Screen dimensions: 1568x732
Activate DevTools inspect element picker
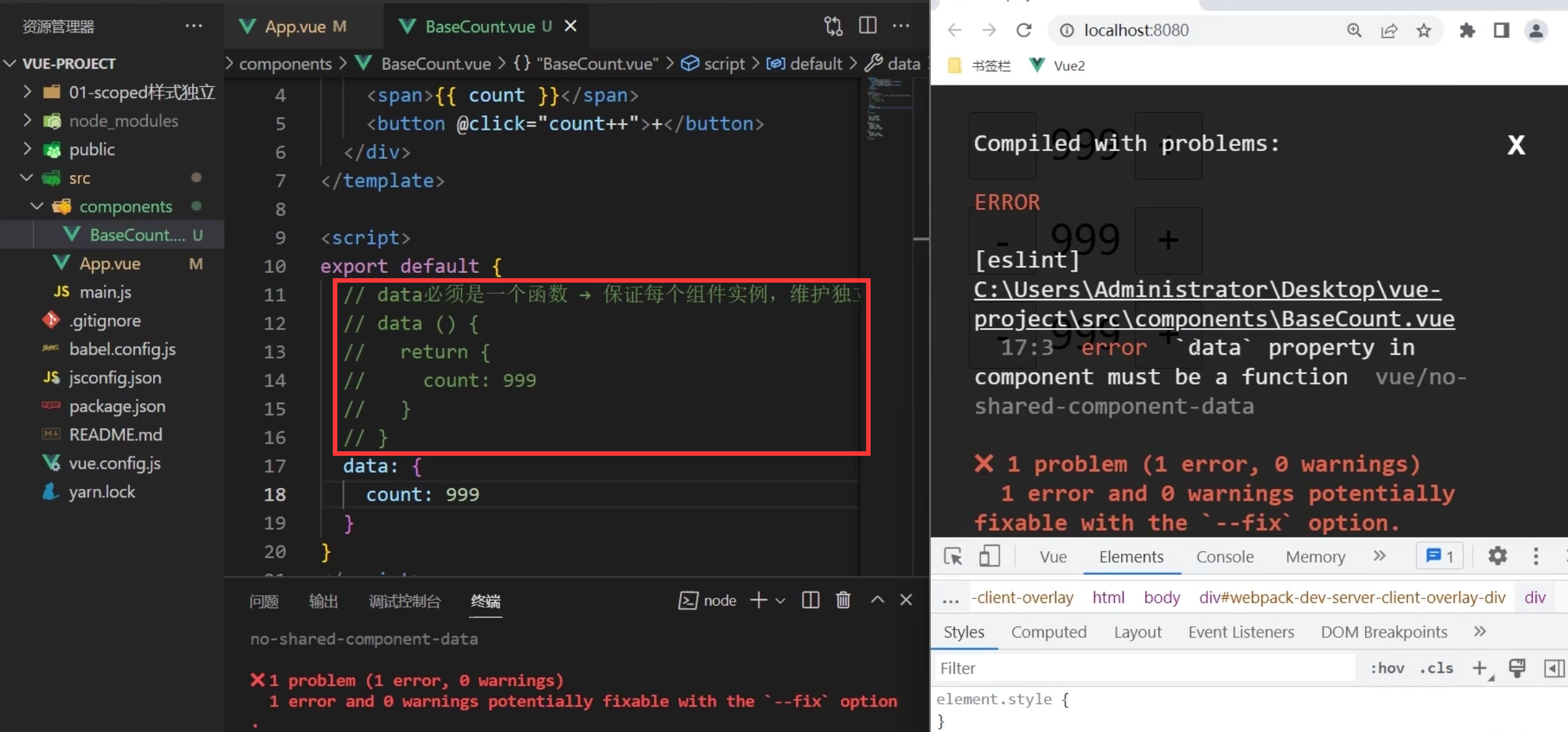[953, 556]
